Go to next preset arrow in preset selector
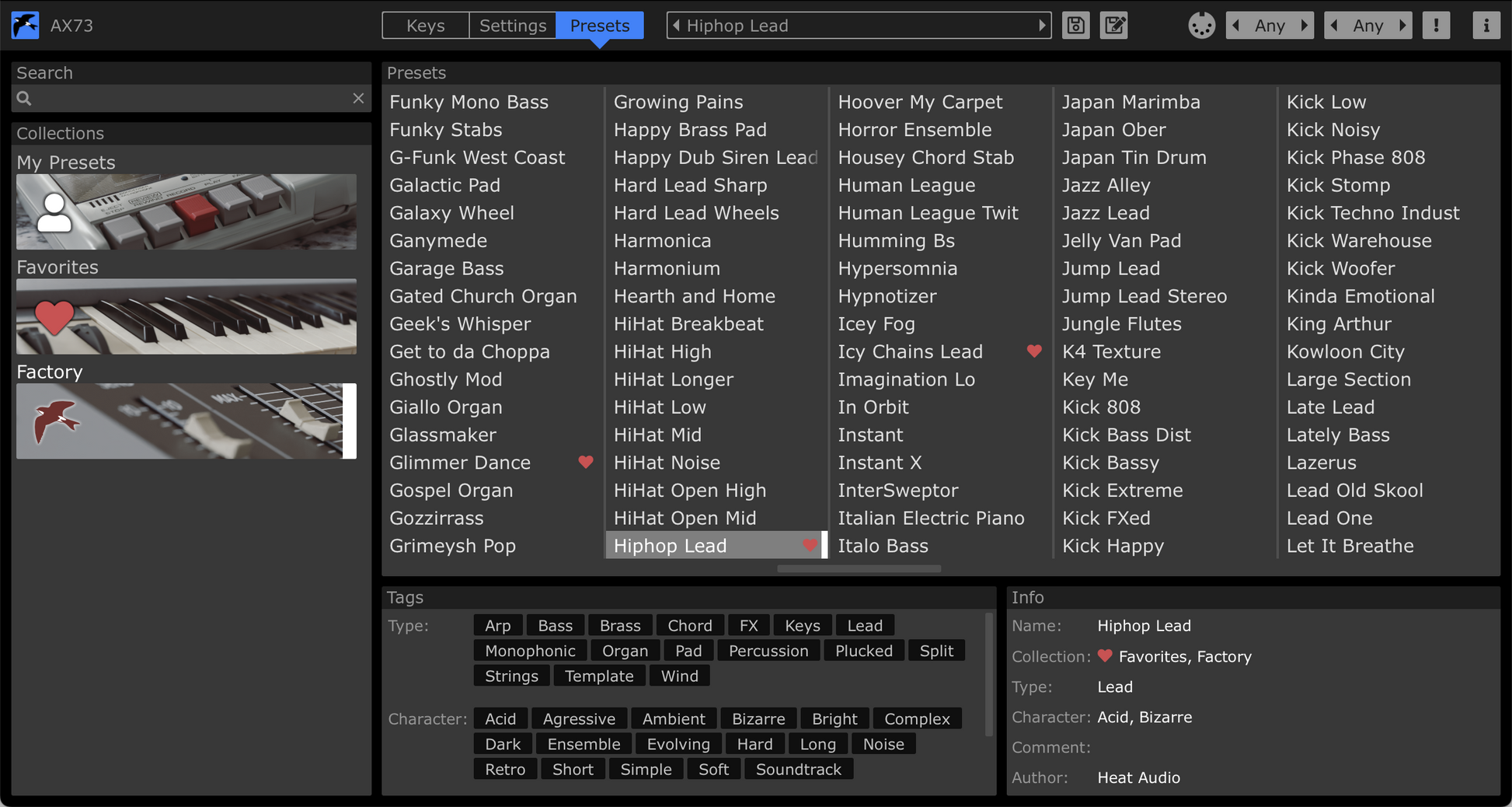 coord(1042,26)
